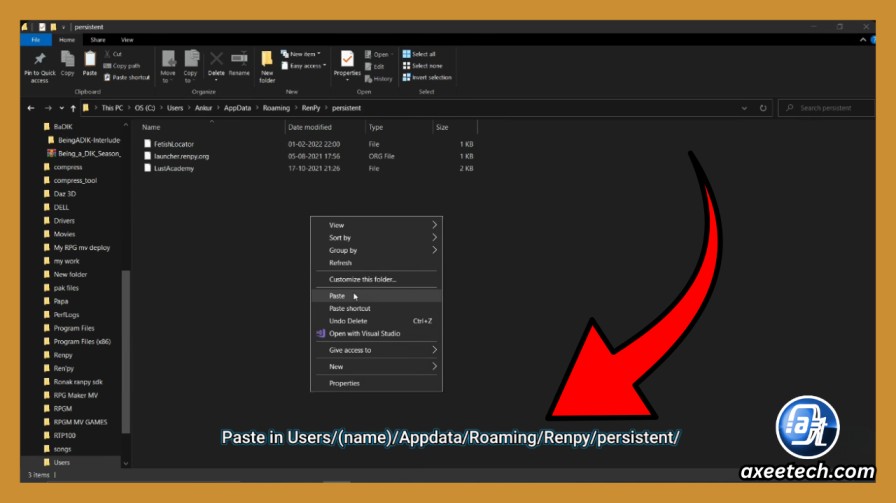The width and height of the screenshot is (896, 503).
Task: Click Invert selection in ribbon
Action: pyautogui.click(x=427, y=77)
